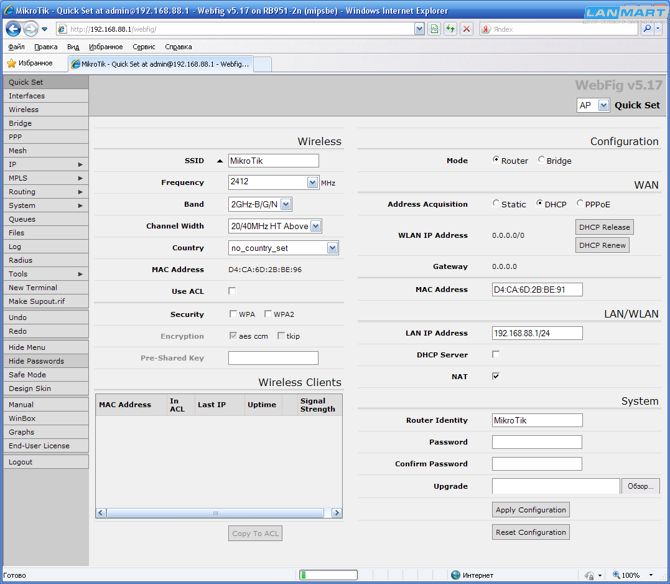
Task: Open the Избранное menu
Action: click(106, 47)
